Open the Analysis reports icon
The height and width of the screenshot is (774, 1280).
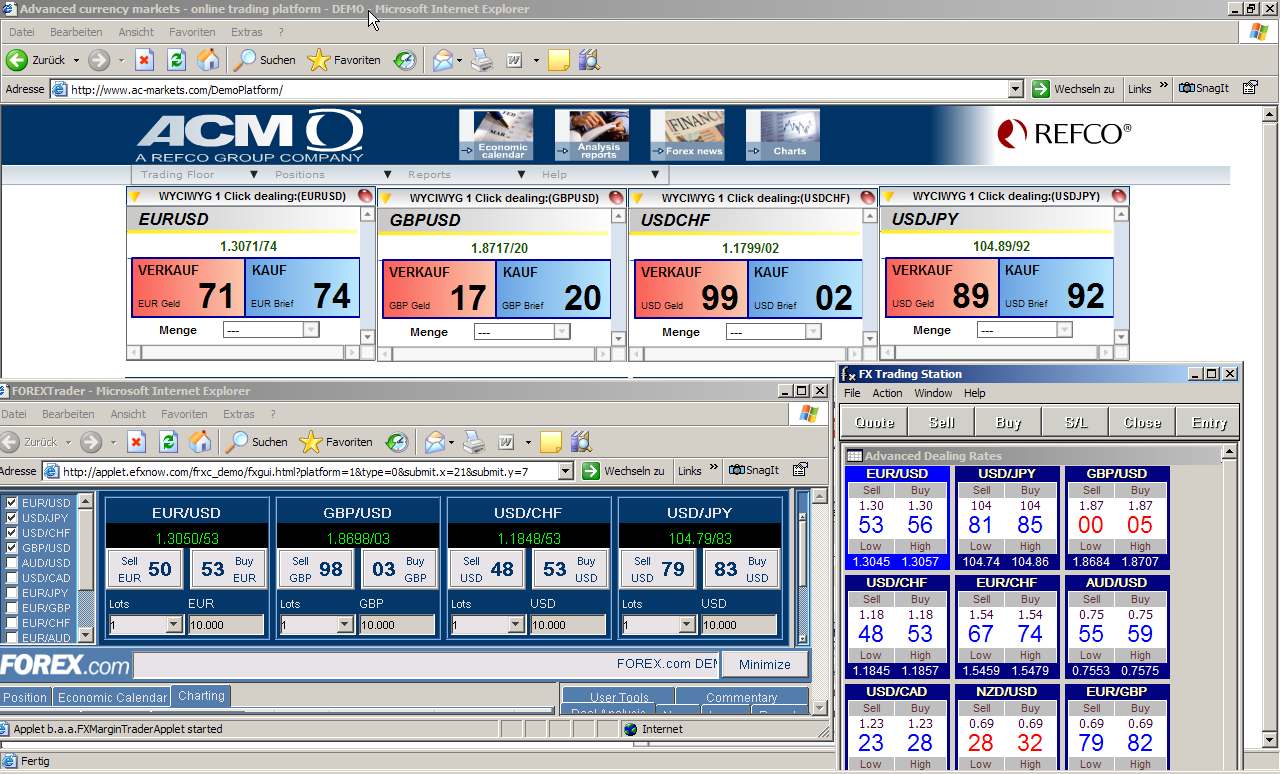coord(592,134)
